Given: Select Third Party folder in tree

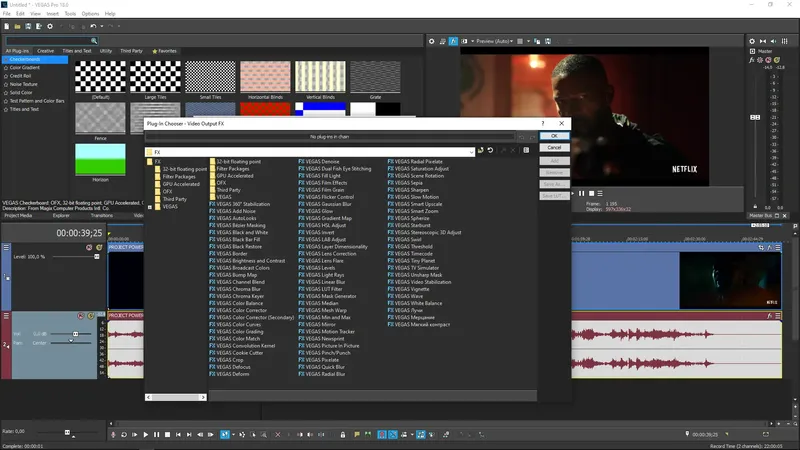Looking at the screenshot, I should point(174,199).
